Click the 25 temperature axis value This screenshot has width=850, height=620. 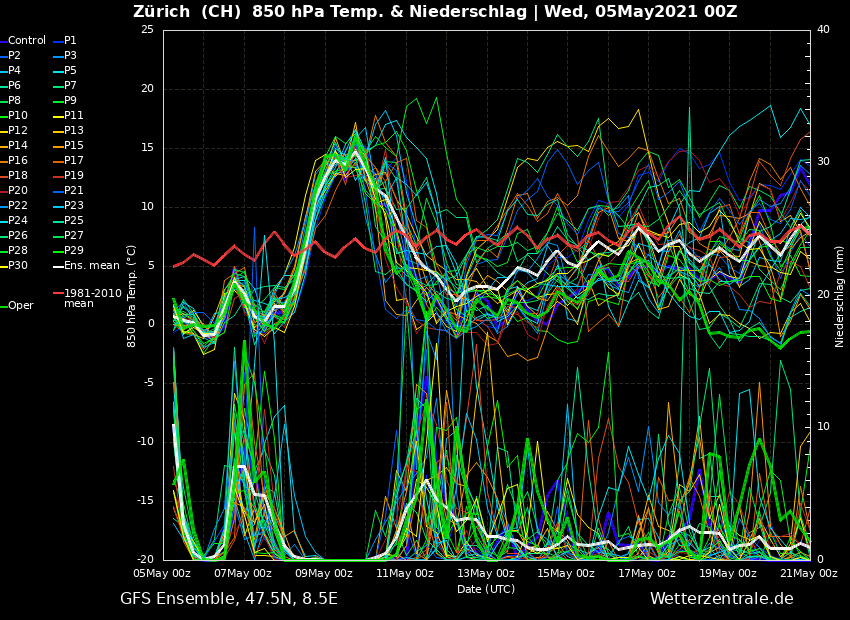(147, 30)
